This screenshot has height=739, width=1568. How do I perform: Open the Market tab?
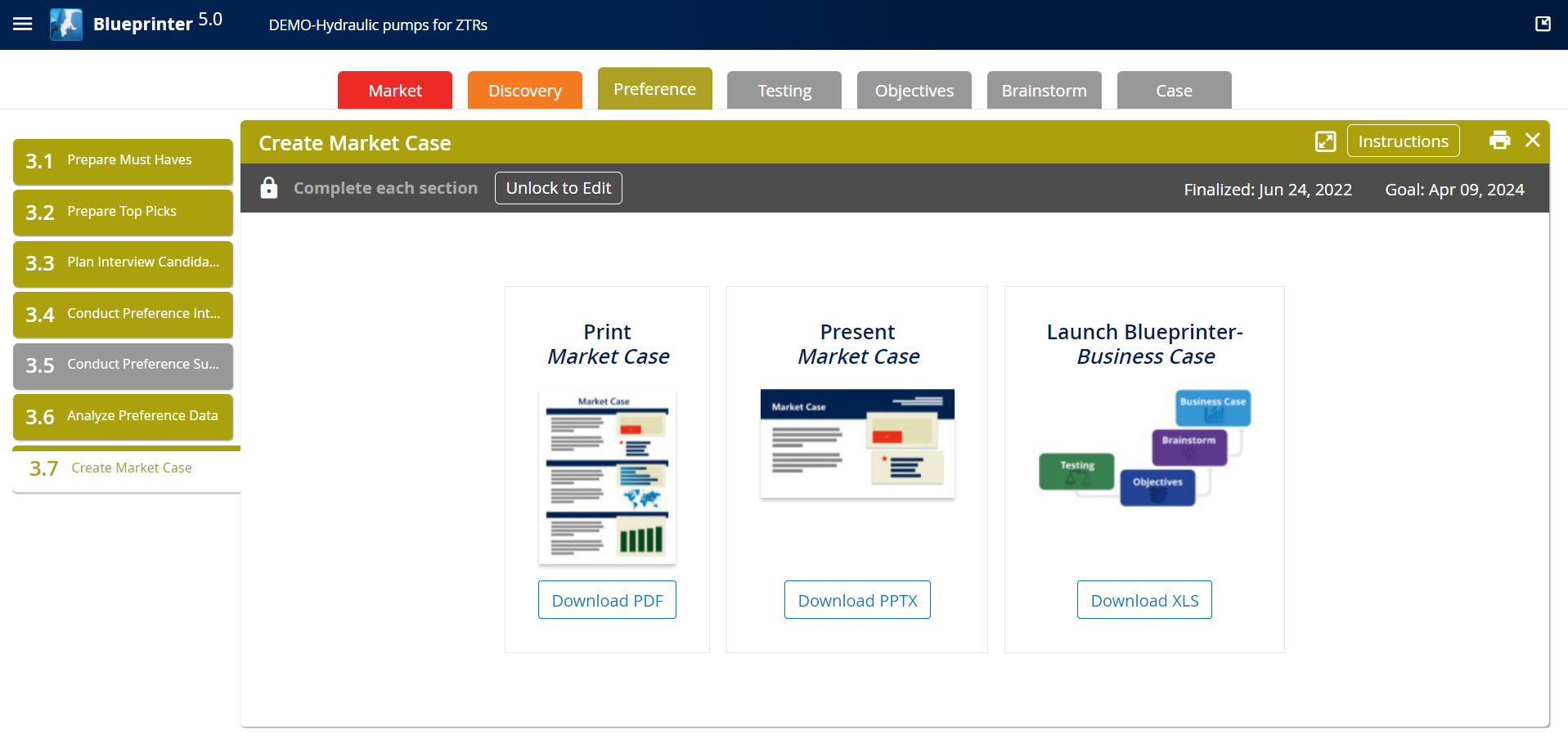pyautogui.click(x=395, y=90)
